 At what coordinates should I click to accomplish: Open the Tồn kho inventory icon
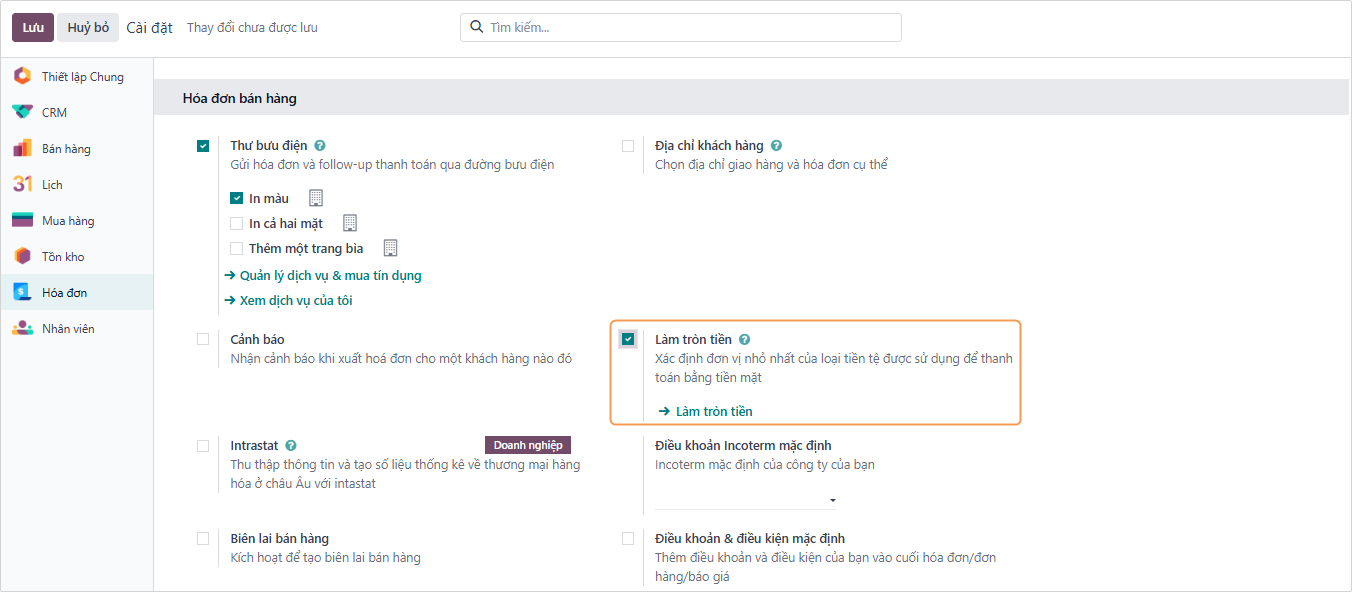click(22, 256)
